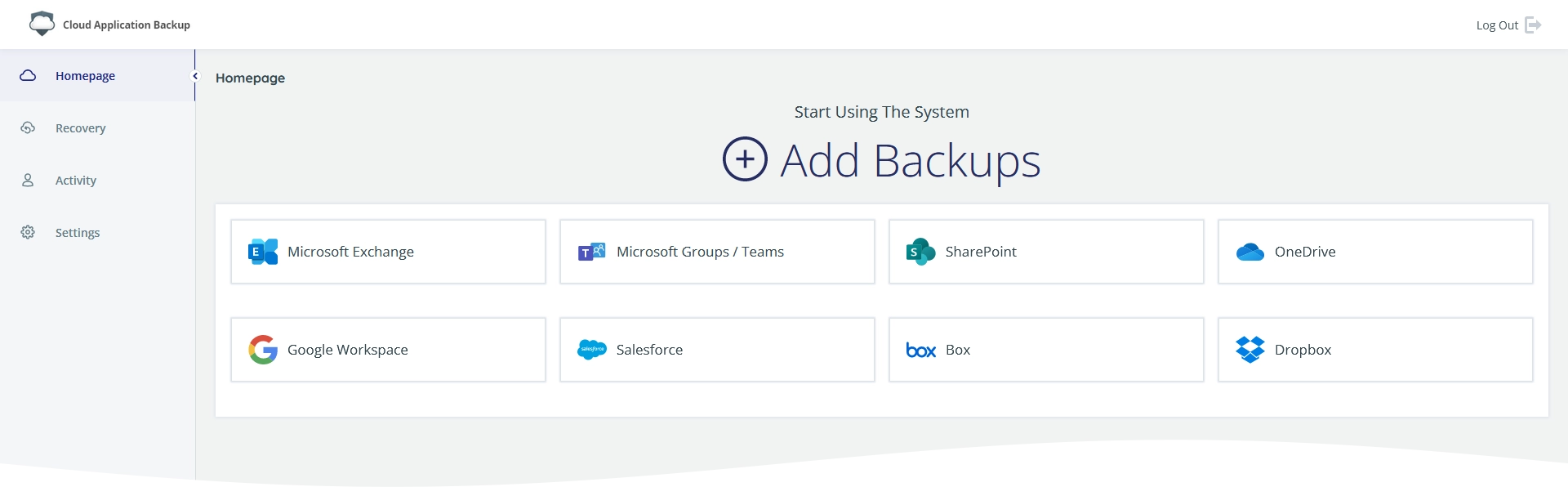
Task: Click the Cloud Application Backup shield logo
Action: click(42, 24)
